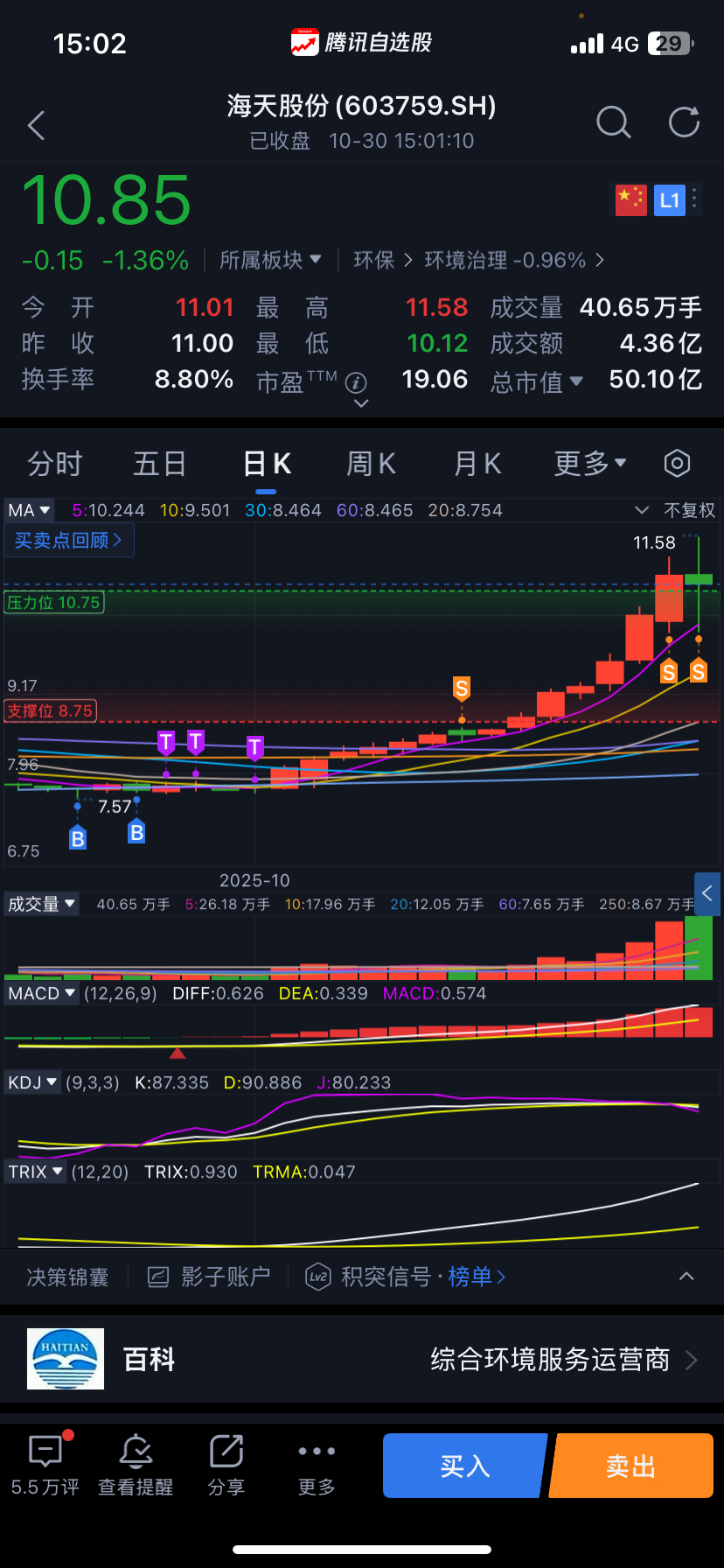Tap the rightmost orange S sell marker

[x=698, y=671]
